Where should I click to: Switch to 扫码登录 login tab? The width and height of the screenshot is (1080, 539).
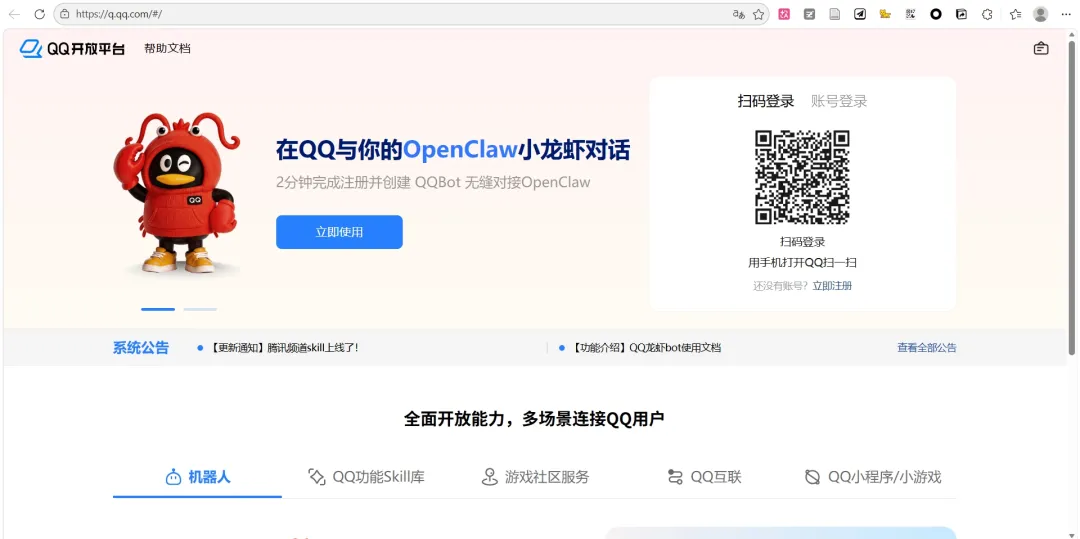[766, 101]
